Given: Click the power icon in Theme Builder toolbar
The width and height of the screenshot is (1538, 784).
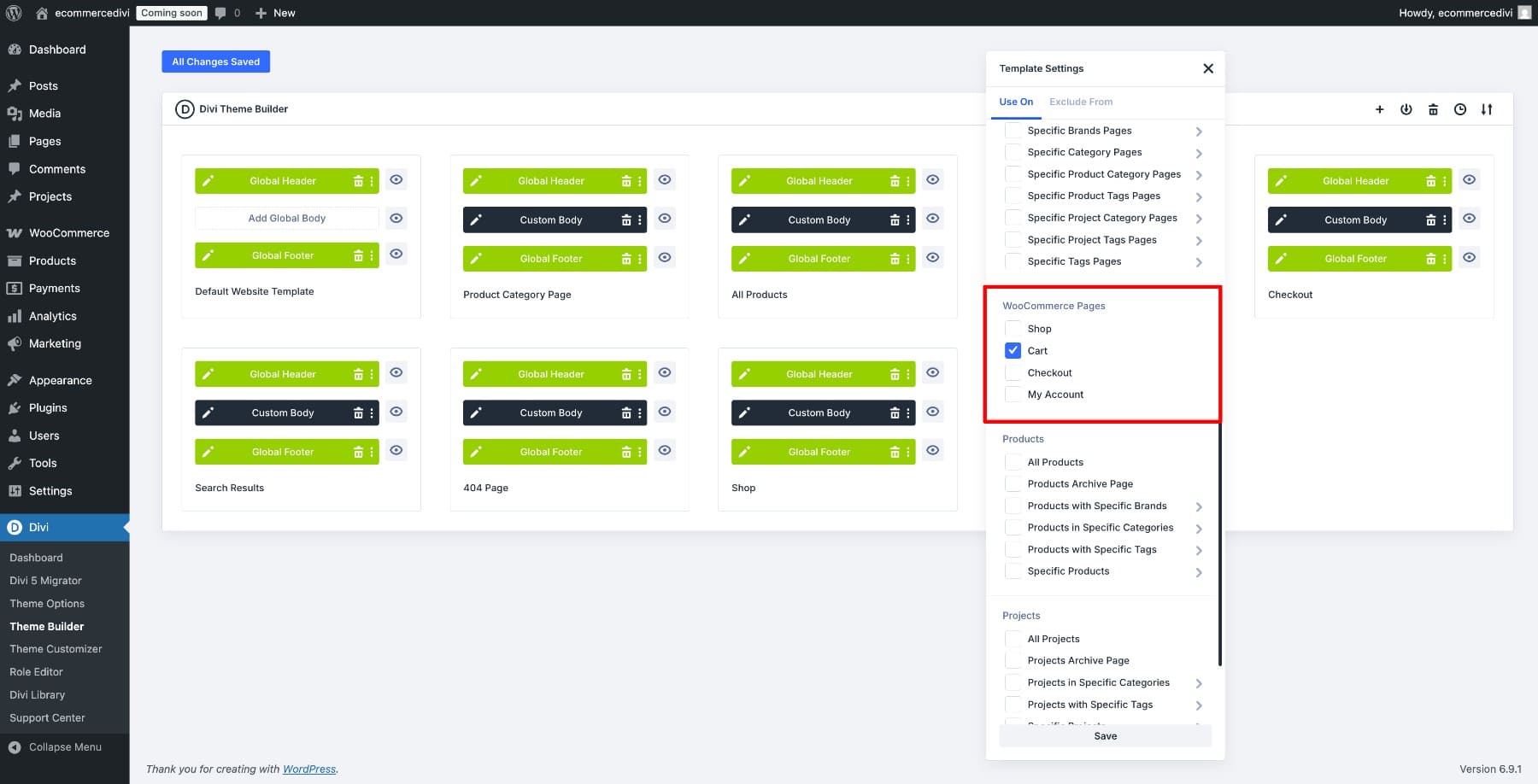Looking at the screenshot, I should pos(1406,109).
